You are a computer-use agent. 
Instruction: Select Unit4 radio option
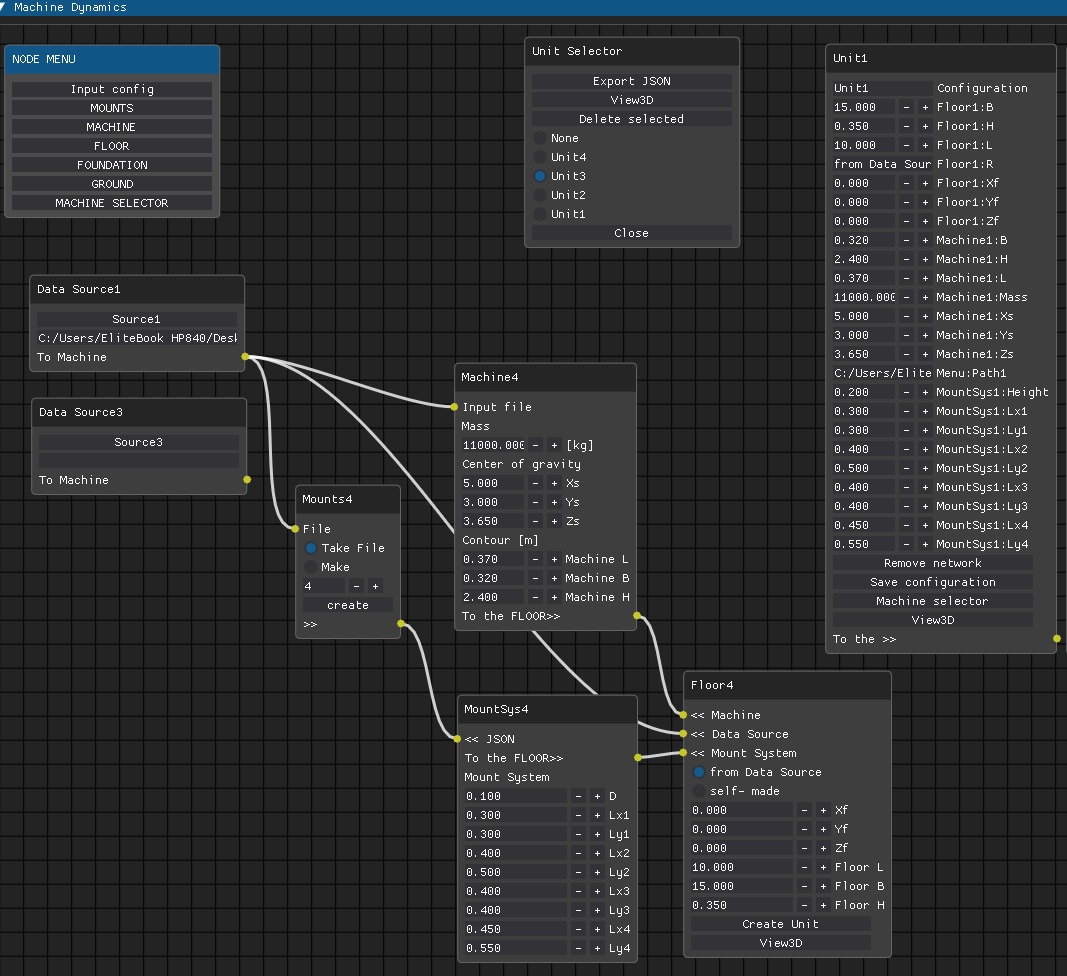click(540, 157)
